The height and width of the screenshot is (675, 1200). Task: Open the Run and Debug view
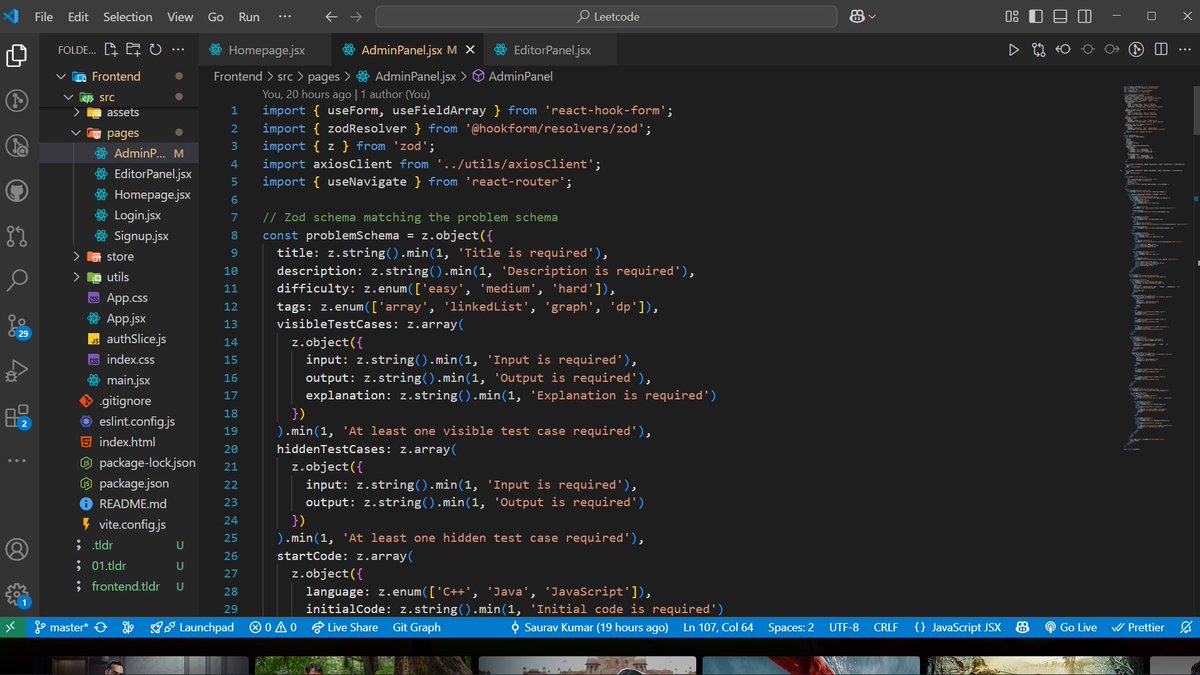(16, 371)
